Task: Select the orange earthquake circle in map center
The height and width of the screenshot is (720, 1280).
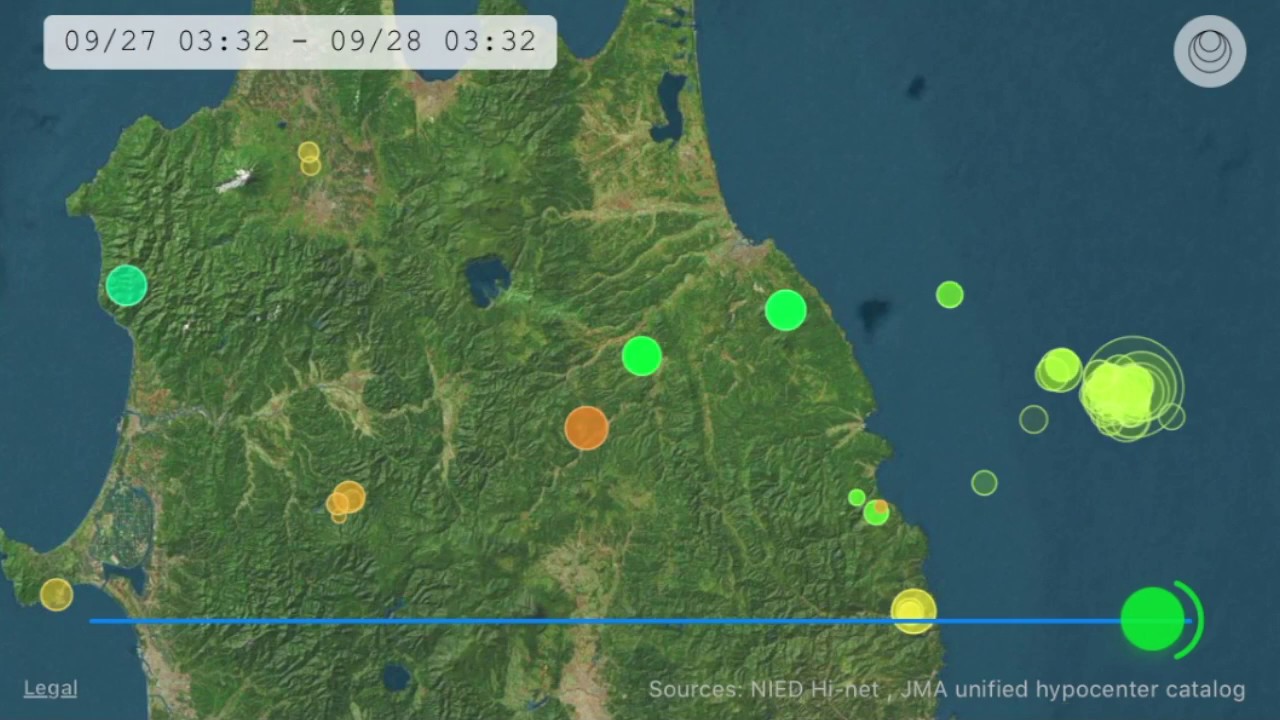Action: click(586, 428)
